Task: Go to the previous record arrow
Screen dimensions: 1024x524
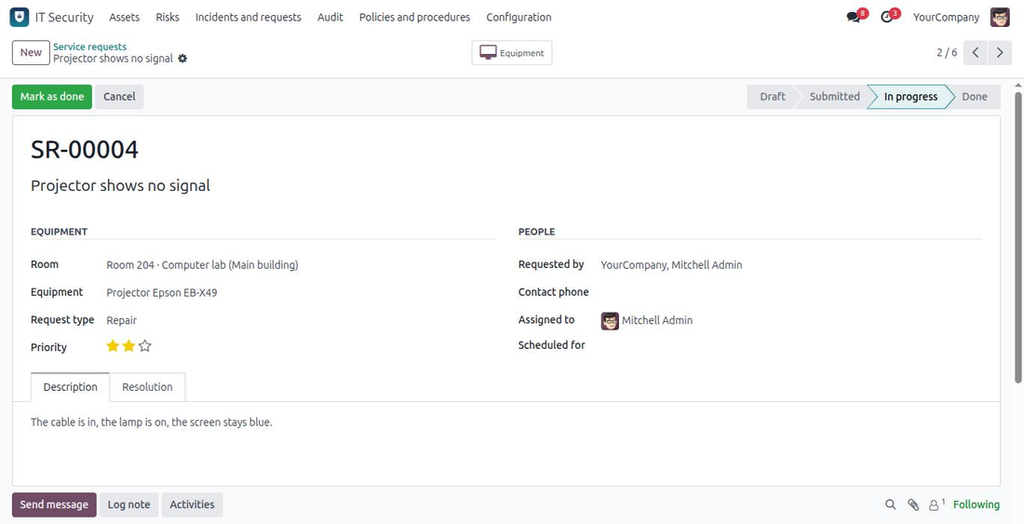Action: click(975, 52)
